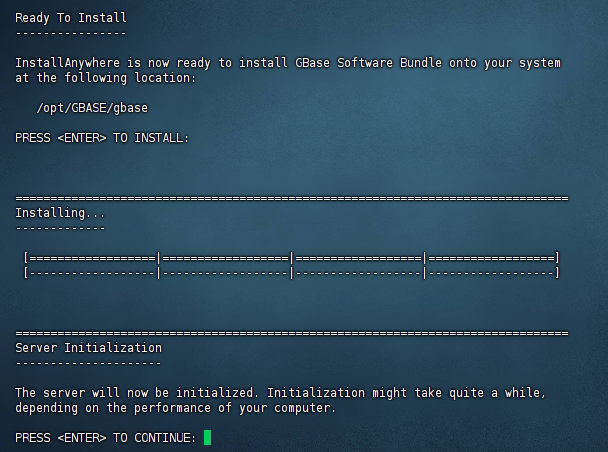Click the filled '=' installation progress bar

pos(292,258)
